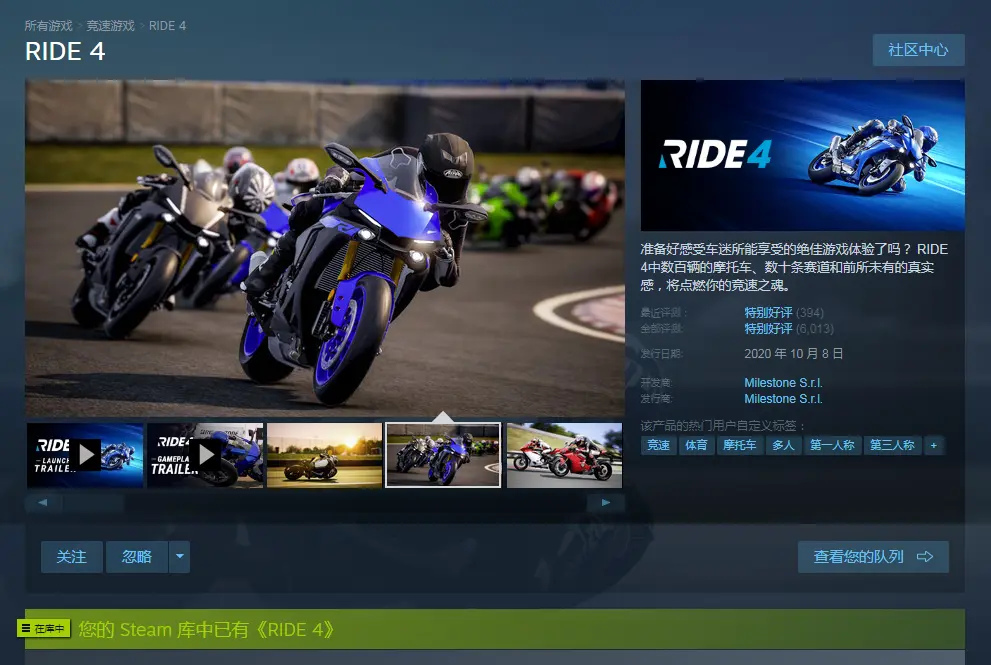Click the left arrow of the thumbnail strip
This screenshot has height=665, width=991.
42,503
